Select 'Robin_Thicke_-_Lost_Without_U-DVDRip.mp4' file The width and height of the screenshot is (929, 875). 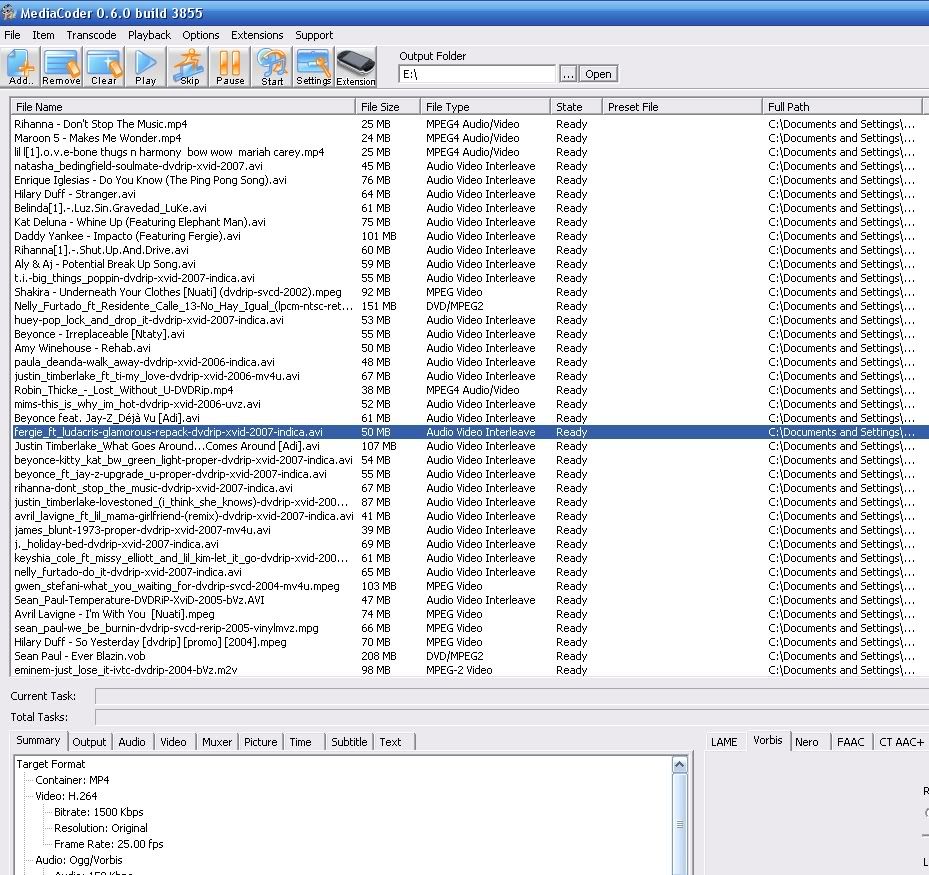[468, 390]
